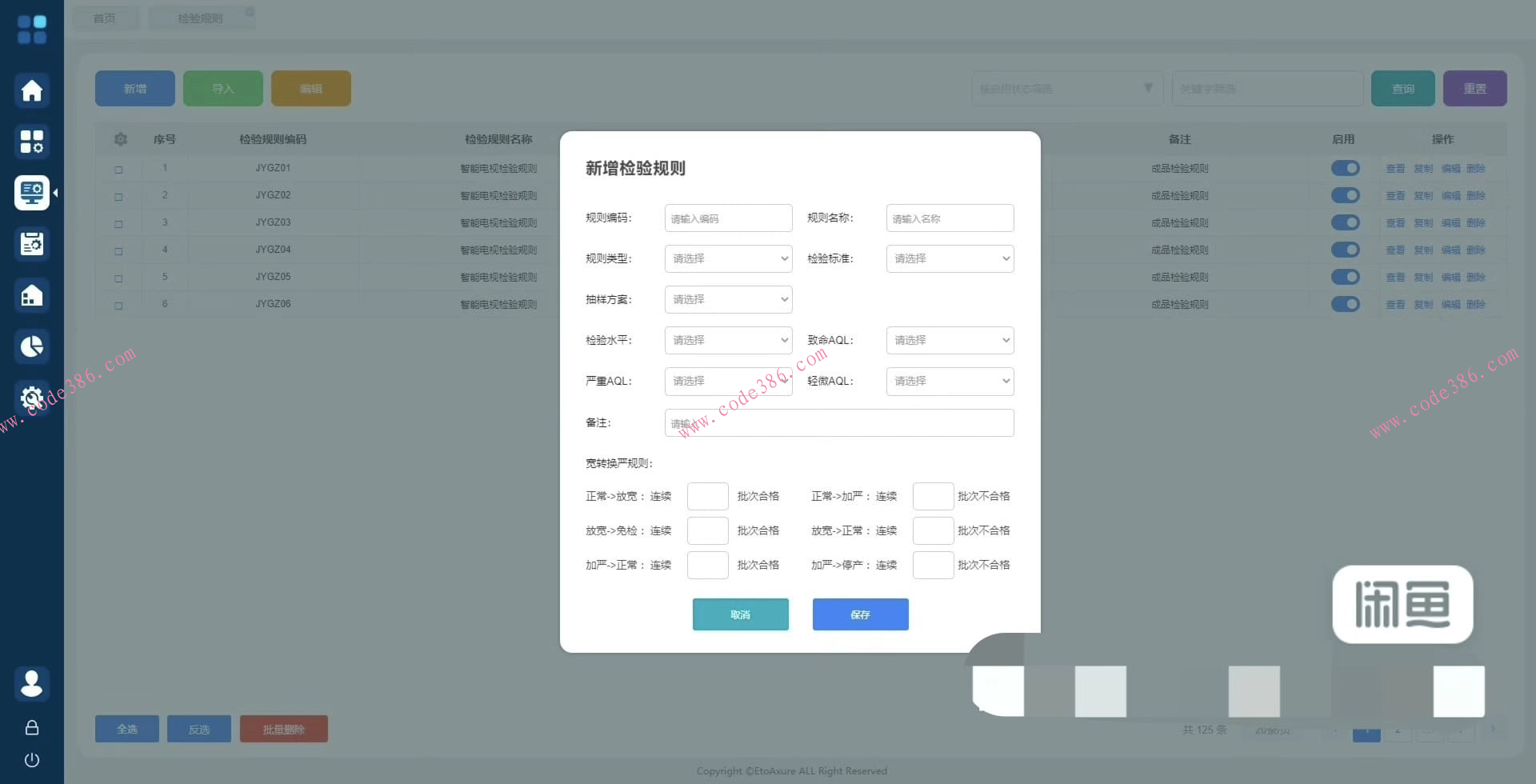Image resolution: width=1536 pixels, height=784 pixels.
Task: Click the power logout icon
Action: pos(32,759)
